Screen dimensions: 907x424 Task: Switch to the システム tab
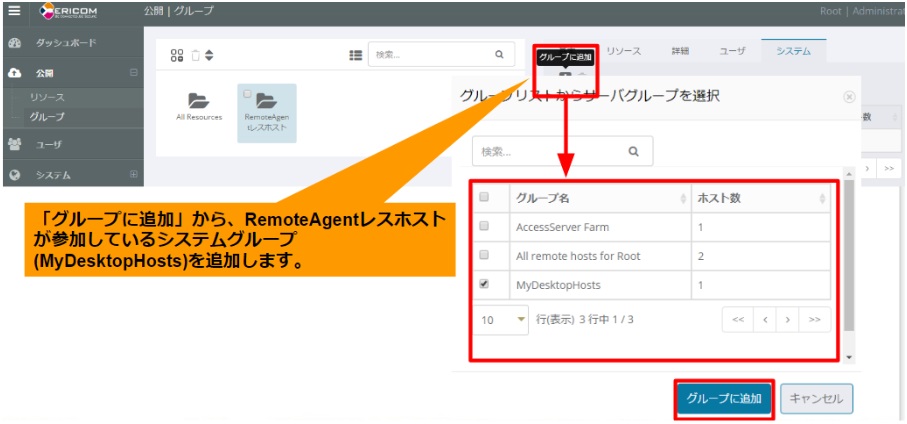[793, 51]
